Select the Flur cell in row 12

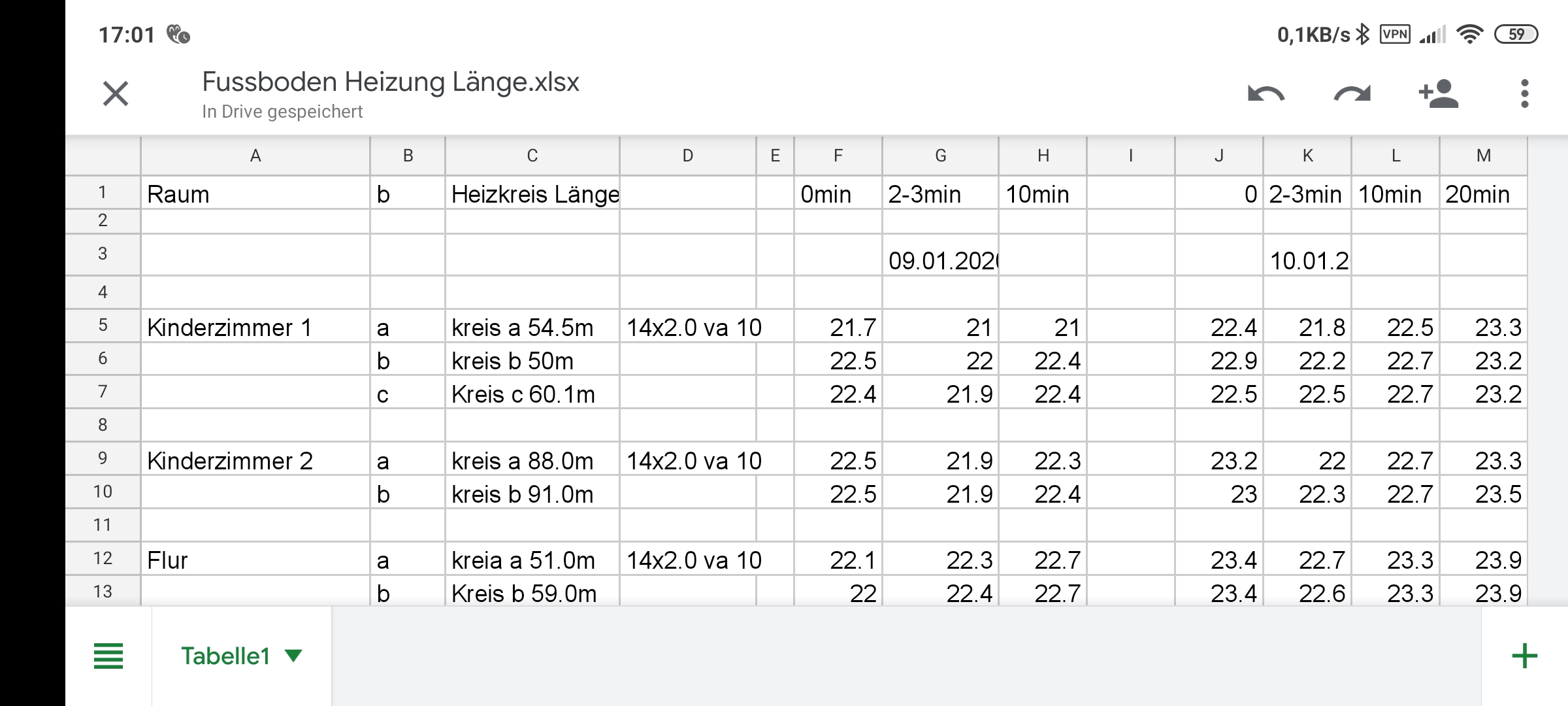[255, 559]
